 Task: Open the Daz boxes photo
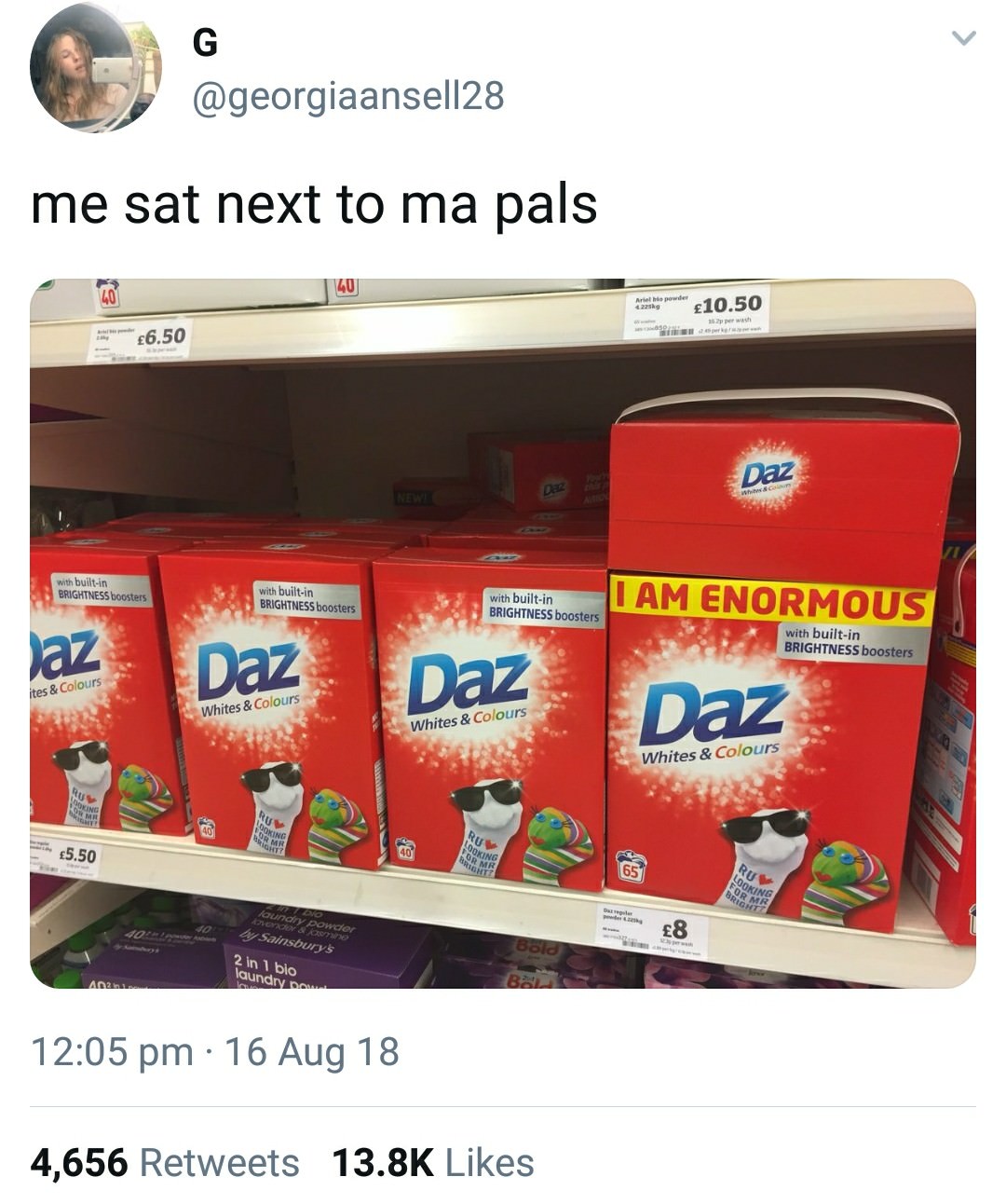click(x=503, y=634)
